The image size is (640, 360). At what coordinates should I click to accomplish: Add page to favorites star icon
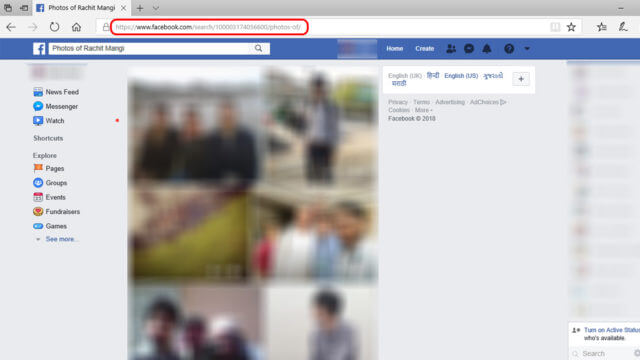[571, 27]
